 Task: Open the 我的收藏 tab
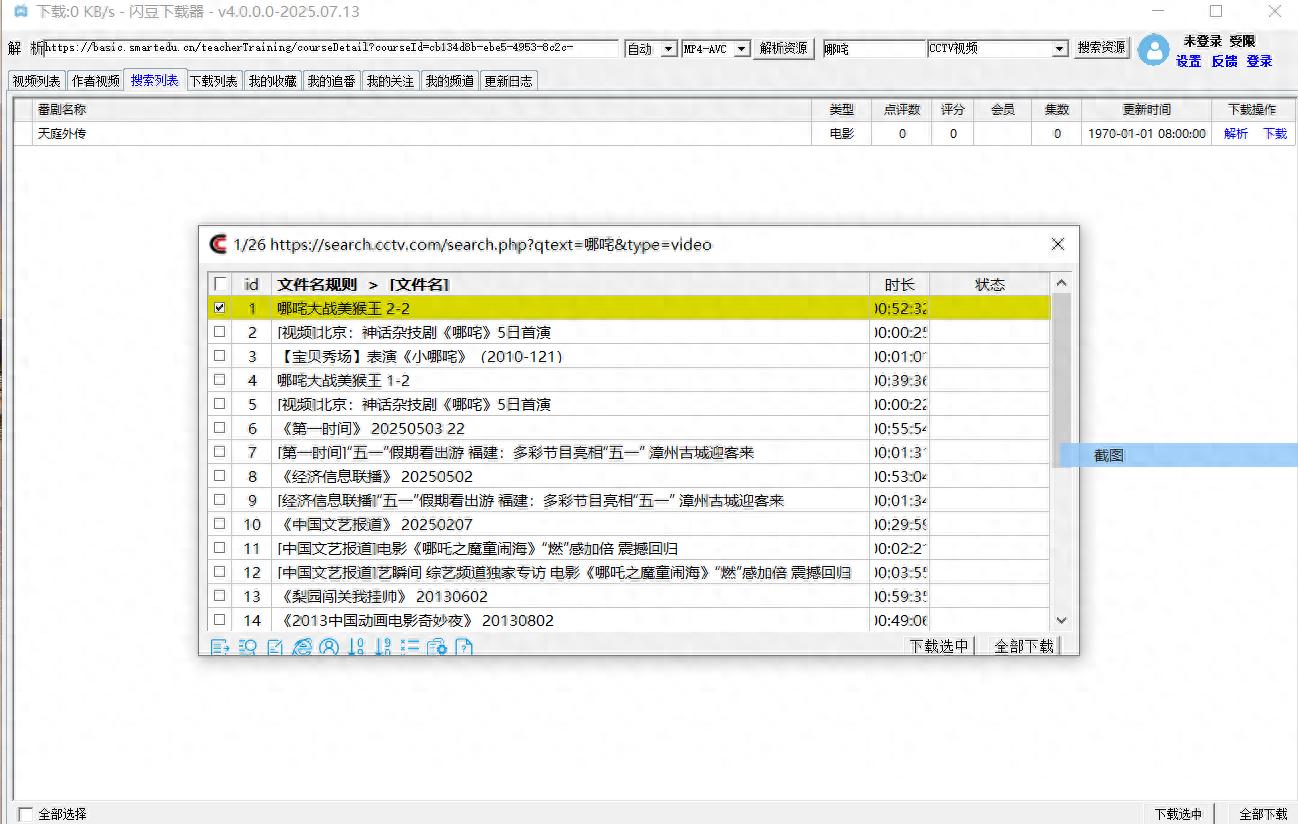tap(273, 81)
